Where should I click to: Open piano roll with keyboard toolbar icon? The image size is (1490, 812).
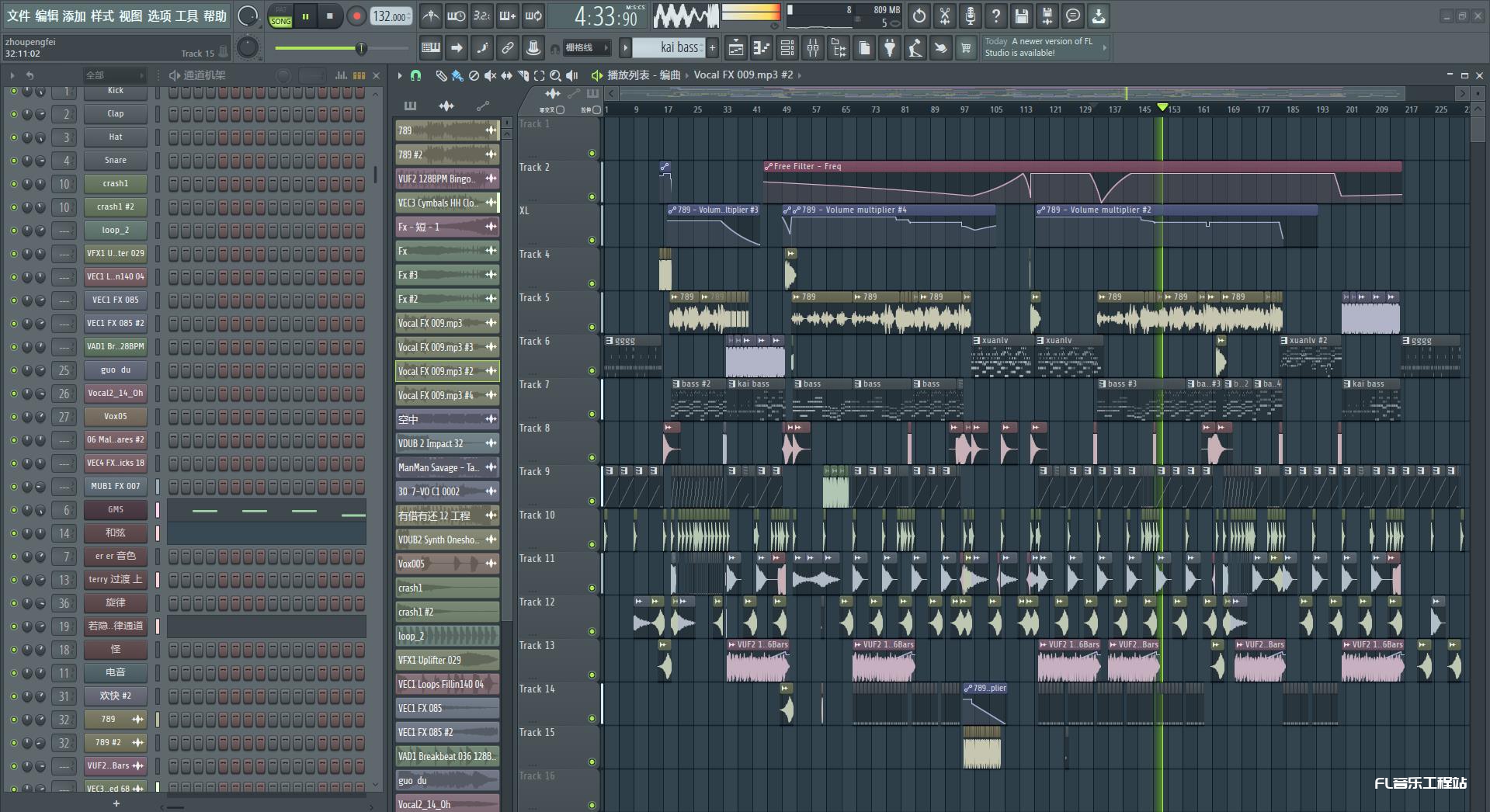pos(431,48)
